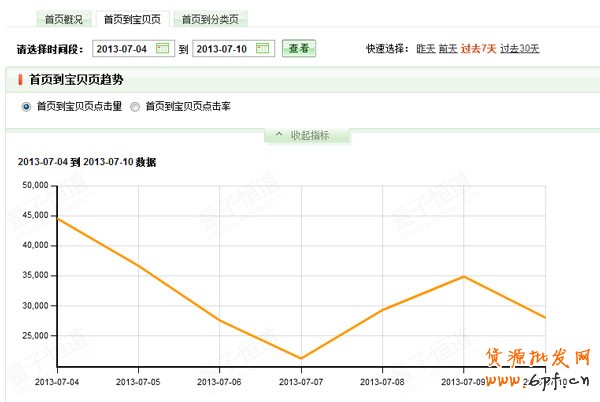
Task: Select the 首页到宝贝页点击量 radio button
Action: pyautogui.click(x=26, y=105)
